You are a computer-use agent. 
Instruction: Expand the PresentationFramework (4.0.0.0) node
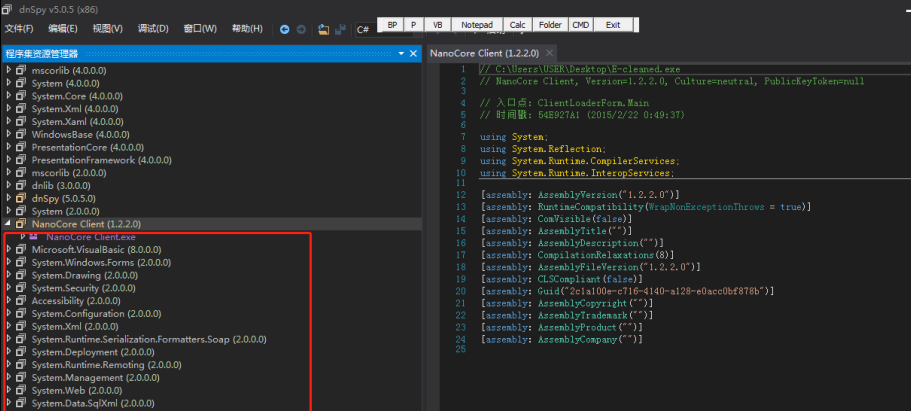click(x=9, y=160)
